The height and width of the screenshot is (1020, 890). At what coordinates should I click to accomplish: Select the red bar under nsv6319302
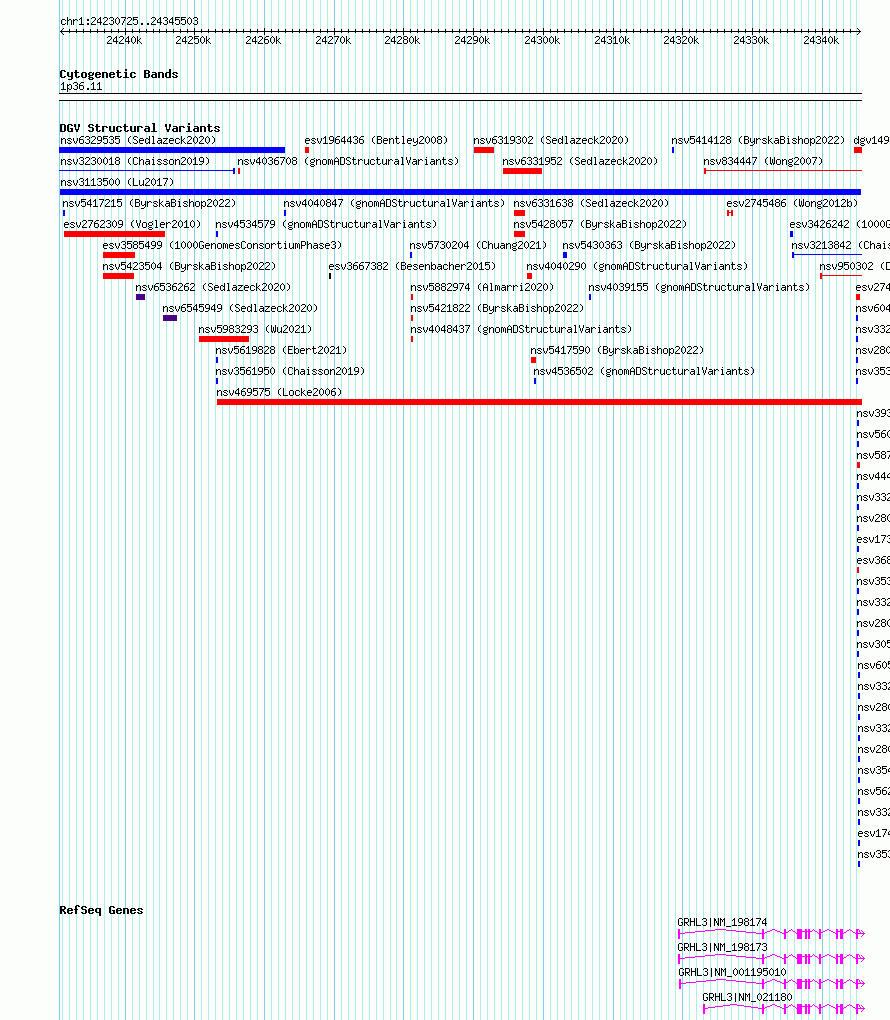pyautogui.click(x=484, y=150)
